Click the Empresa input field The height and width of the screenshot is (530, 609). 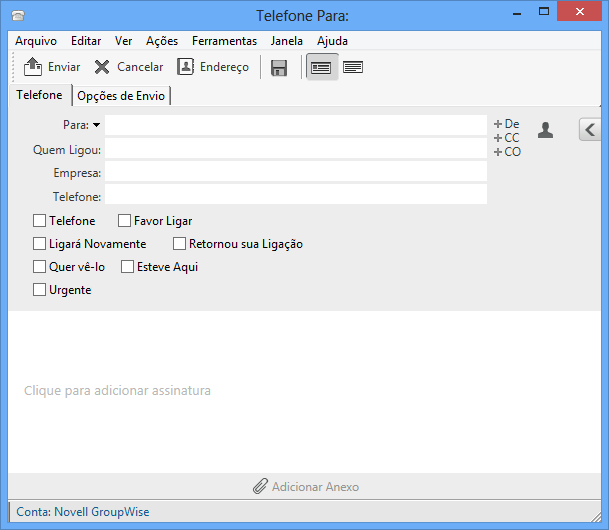pyautogui.click(x=296, y=172)
